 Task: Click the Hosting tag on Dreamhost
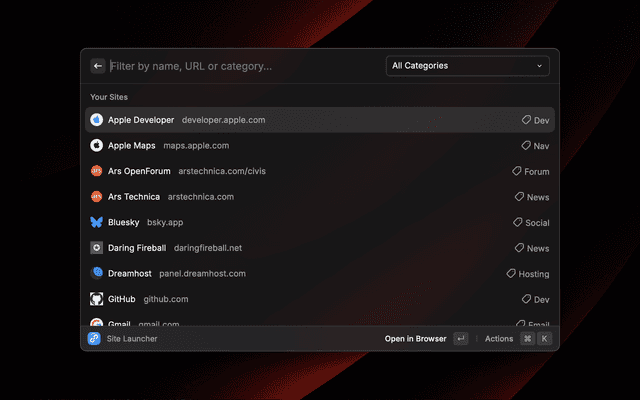tap(528, 274)
